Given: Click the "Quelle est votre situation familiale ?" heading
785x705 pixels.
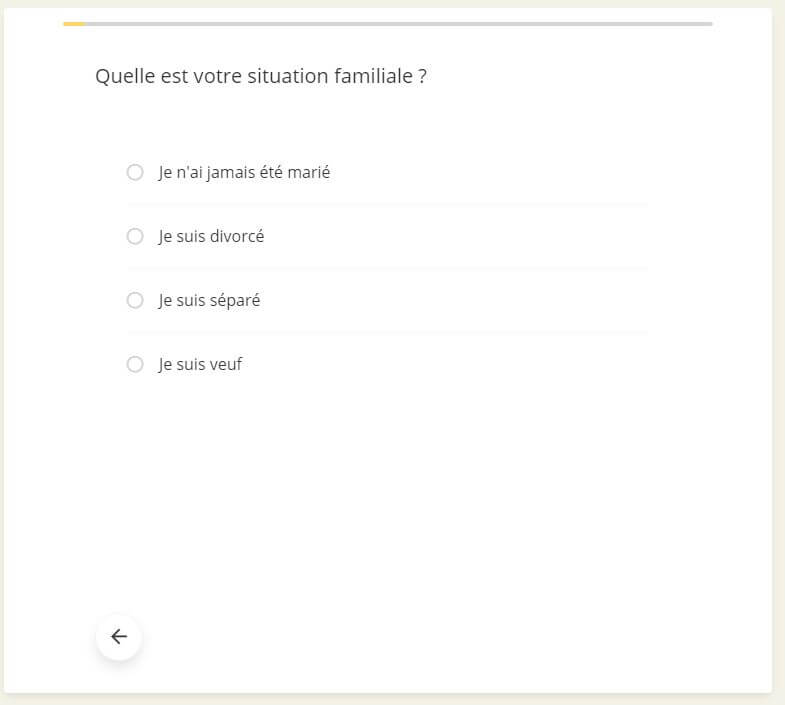Looking at the screenshot, I should pos(261,76).
